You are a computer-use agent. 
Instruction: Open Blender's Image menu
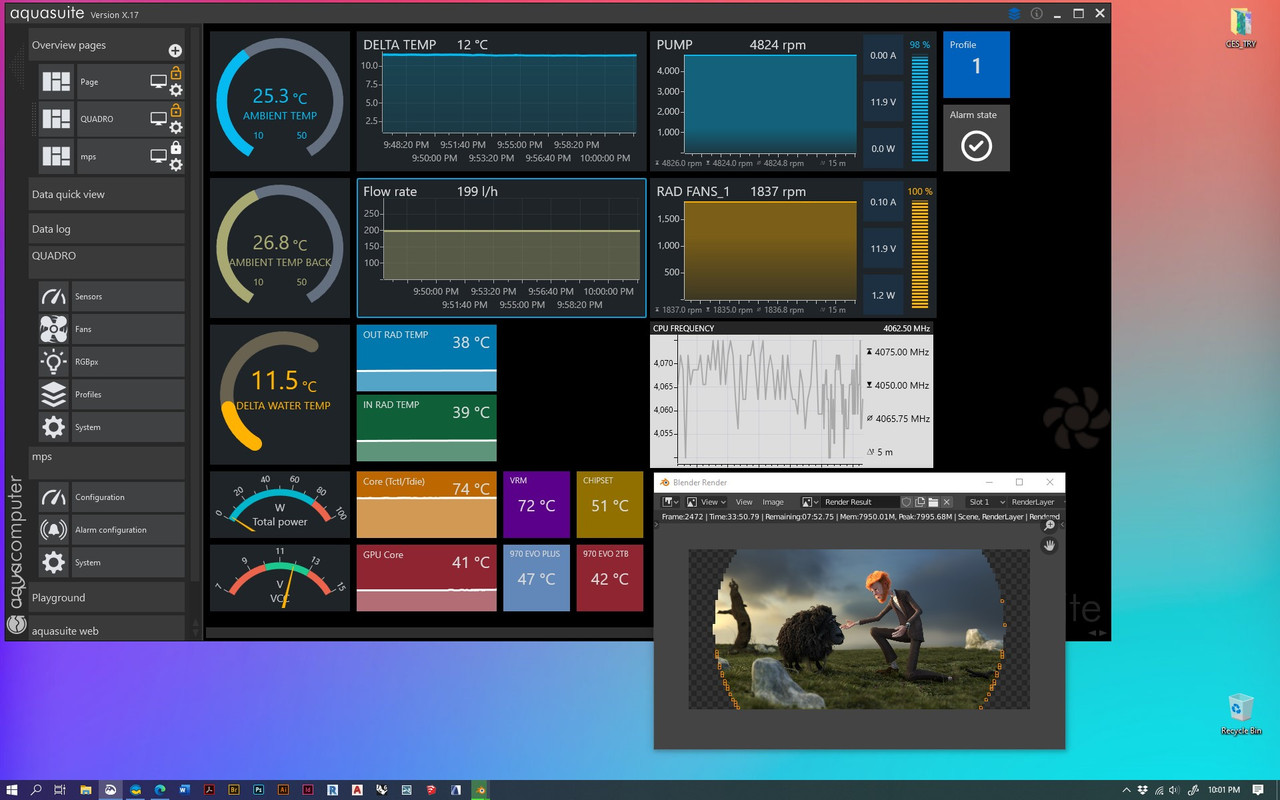(772, 502)
